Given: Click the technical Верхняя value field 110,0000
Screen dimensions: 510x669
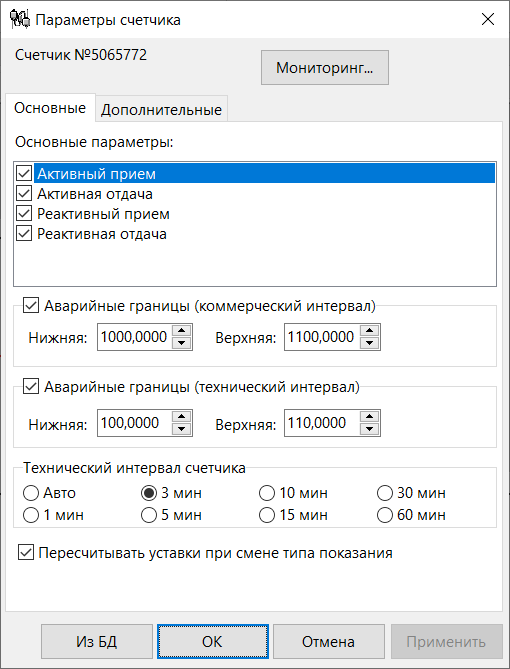Looking at the screenshot, I should [322, 423].
